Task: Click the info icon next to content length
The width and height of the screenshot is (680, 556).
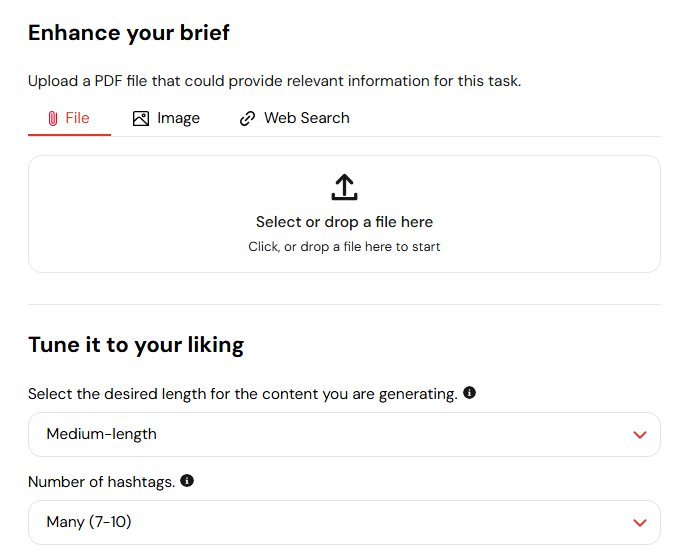Action: pyautogui.click(x=470, y=393)
